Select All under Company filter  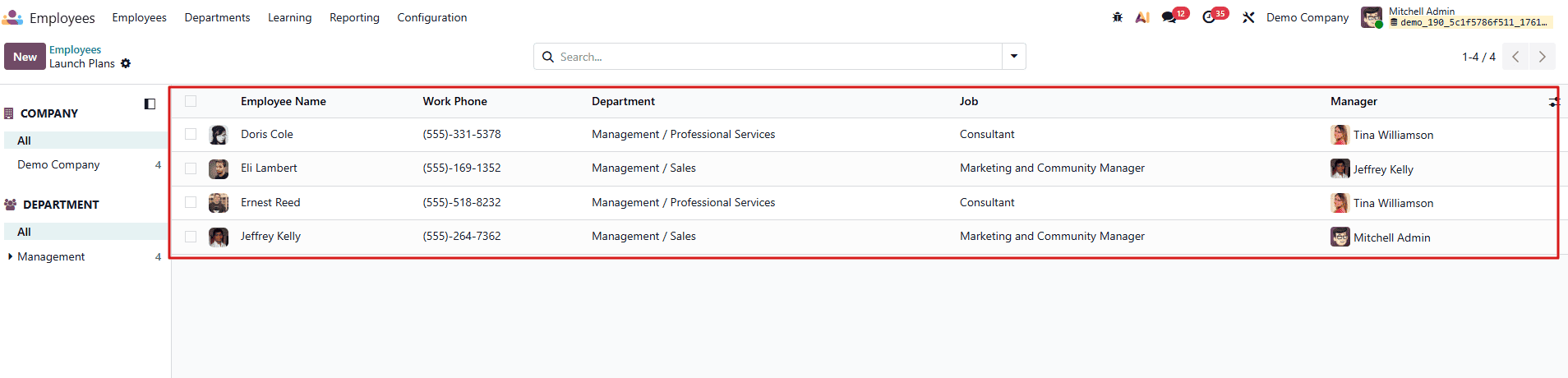click(x=85, y=141)
